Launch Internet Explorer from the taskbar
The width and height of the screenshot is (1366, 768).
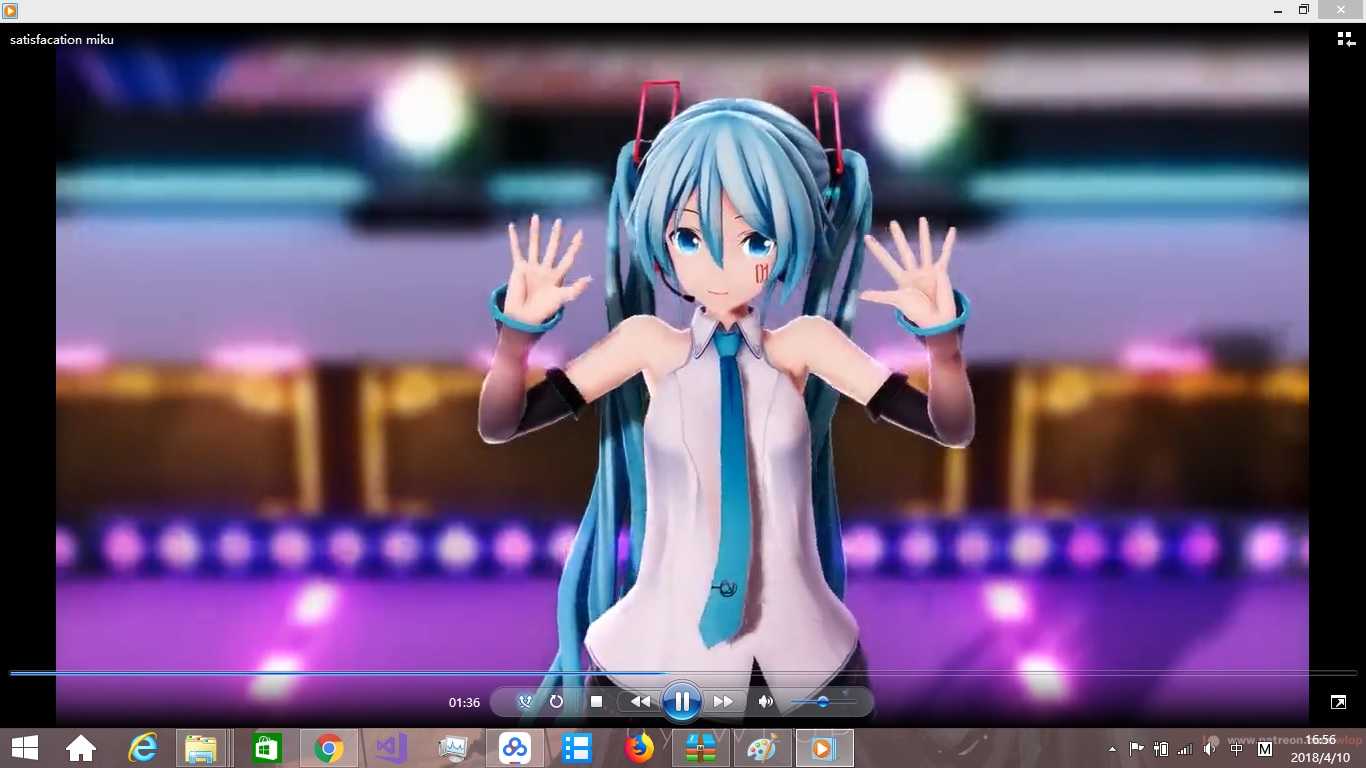pyautogui.click(x=143, y=748)
